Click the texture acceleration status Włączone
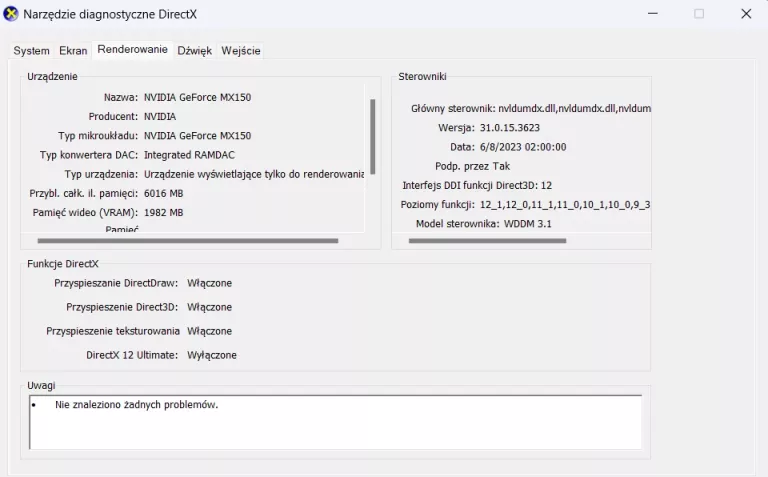The height and width of the screenshot is (477, 768). 209,331
